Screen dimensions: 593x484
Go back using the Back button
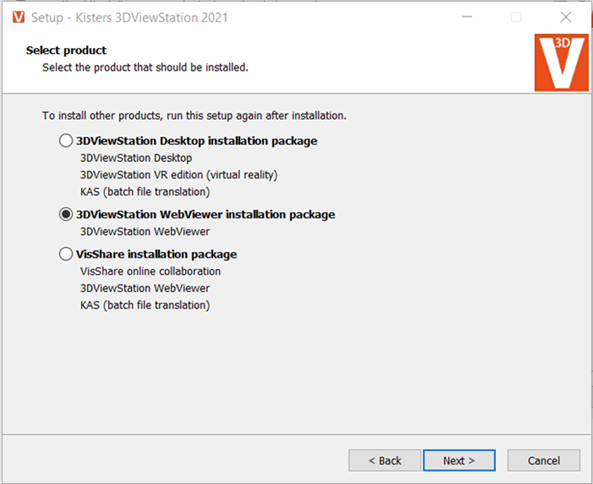(385, 461)
